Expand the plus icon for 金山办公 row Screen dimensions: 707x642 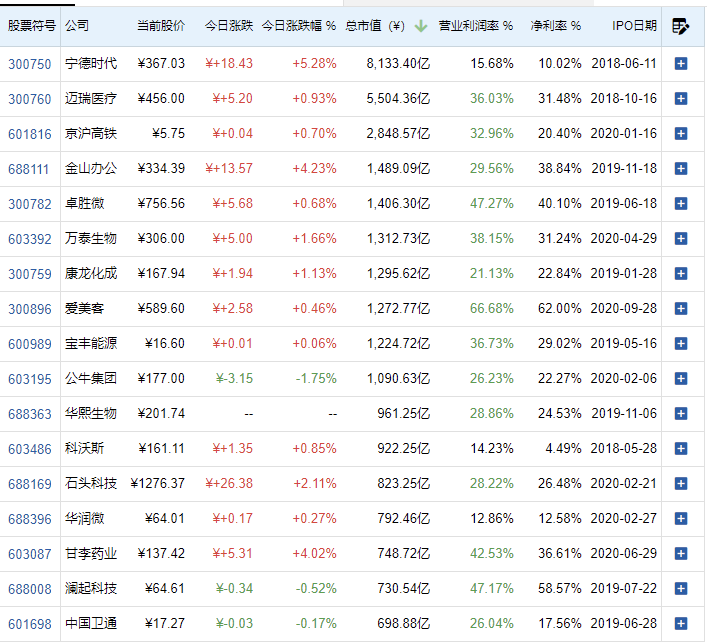[681, 169]
